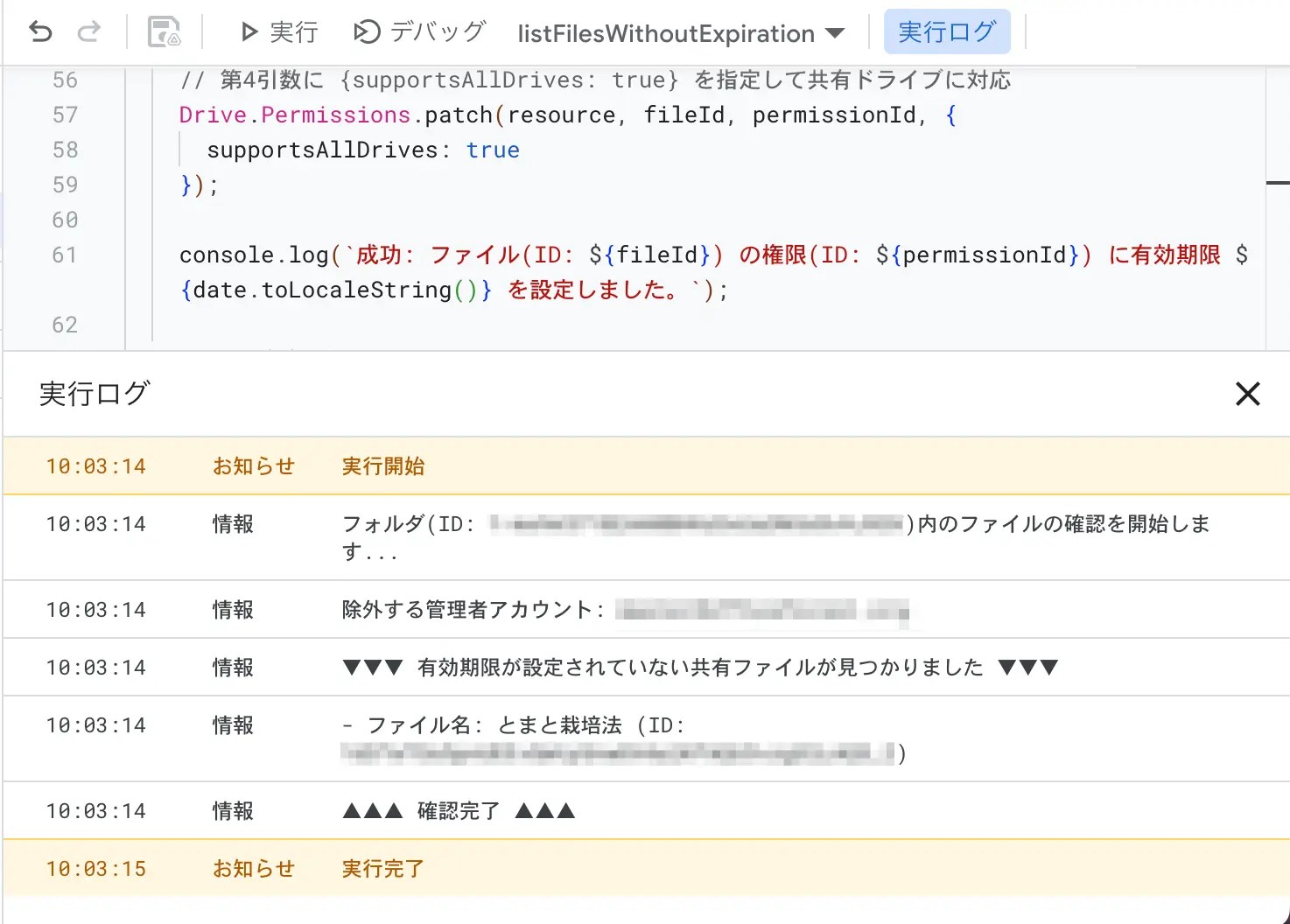This screenshot has width=1290, height=924.
Task: Toggle the 実行ログ toolbar button
Action: (x=947, y=32)
